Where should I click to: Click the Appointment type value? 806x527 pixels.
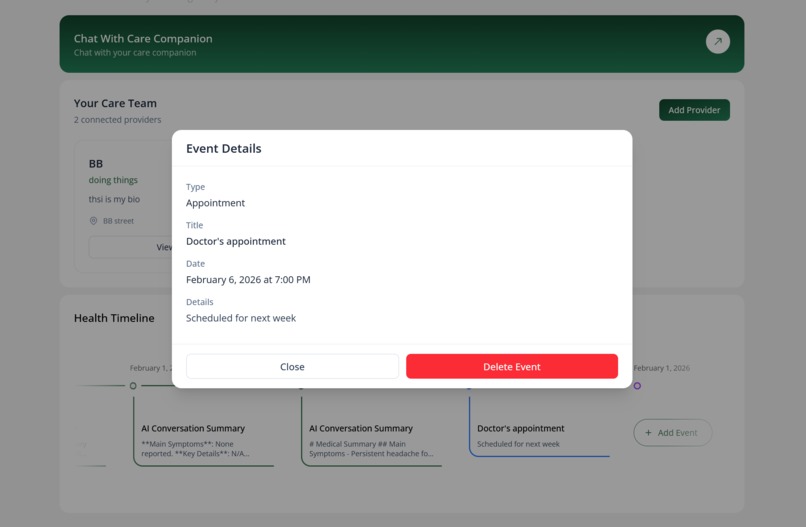tap(215, 203)
